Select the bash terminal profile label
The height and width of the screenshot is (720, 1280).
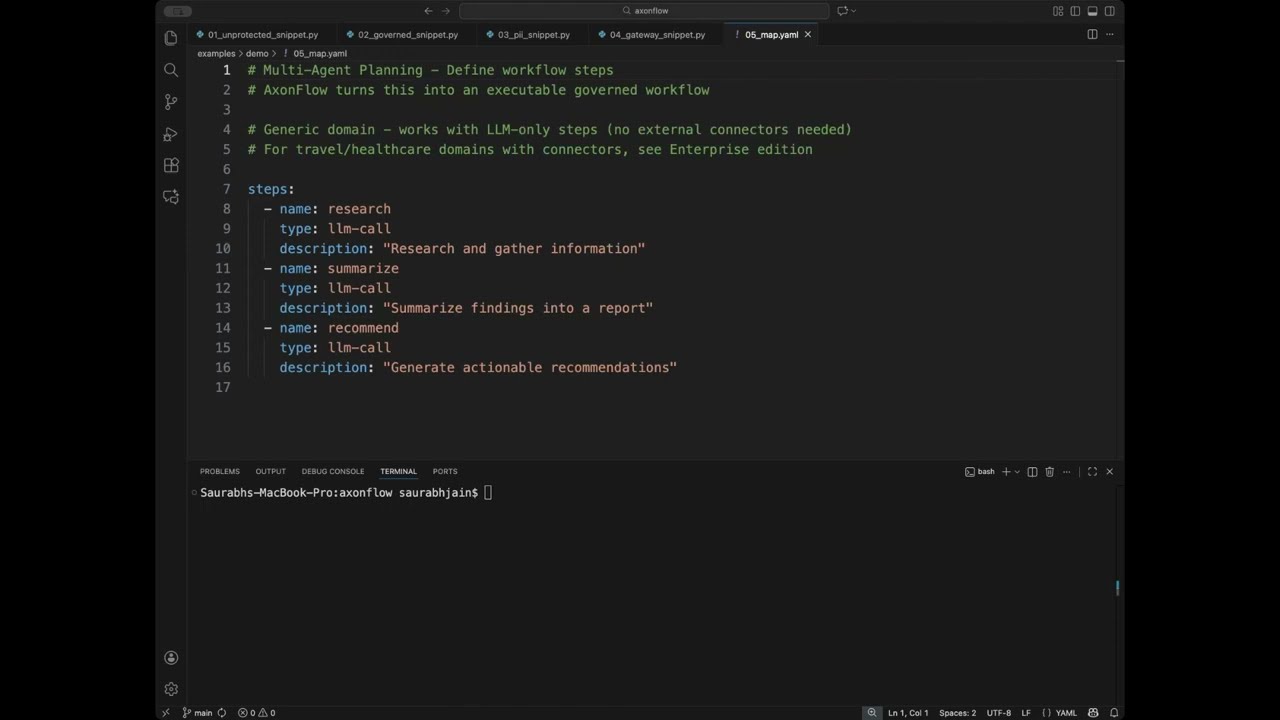pyautogui.click(x=980, y=471)
